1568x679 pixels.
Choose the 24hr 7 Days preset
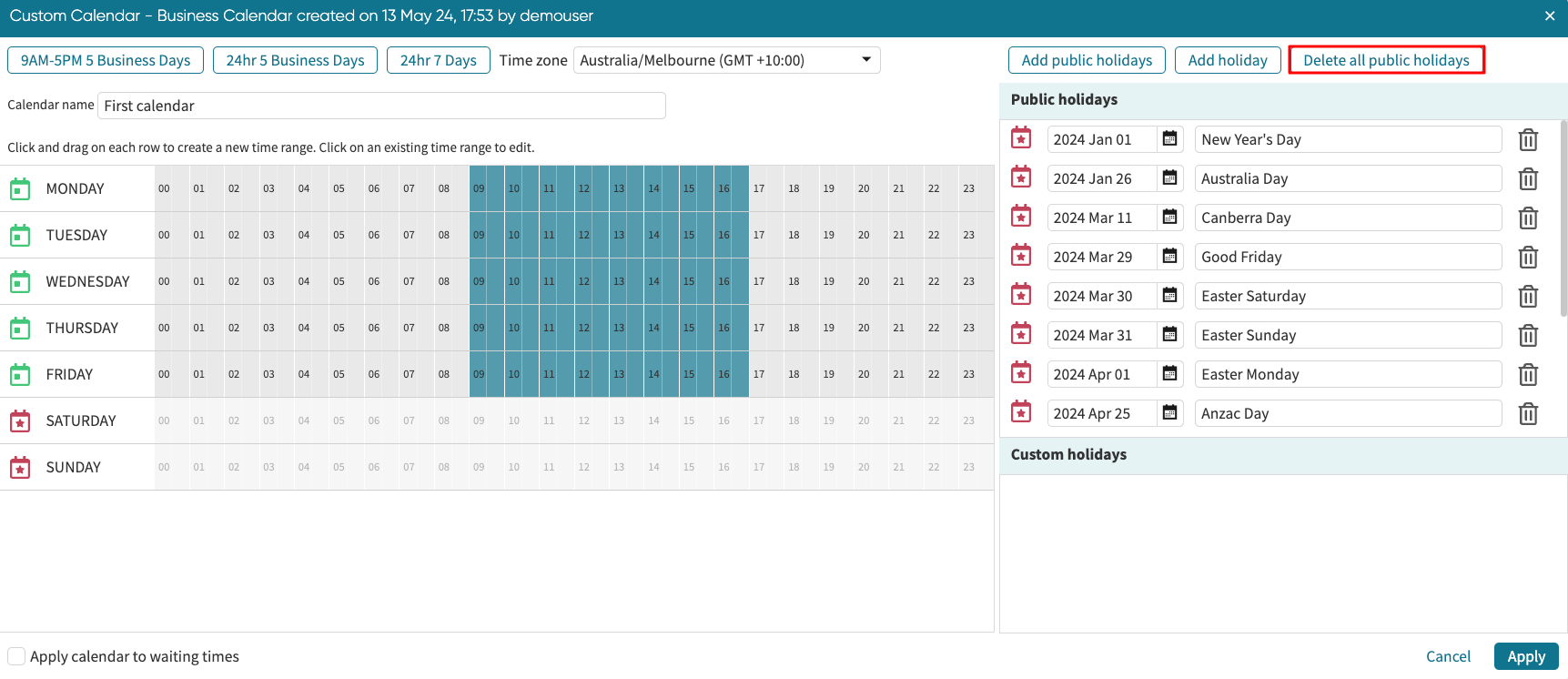[x=438, y=60]
